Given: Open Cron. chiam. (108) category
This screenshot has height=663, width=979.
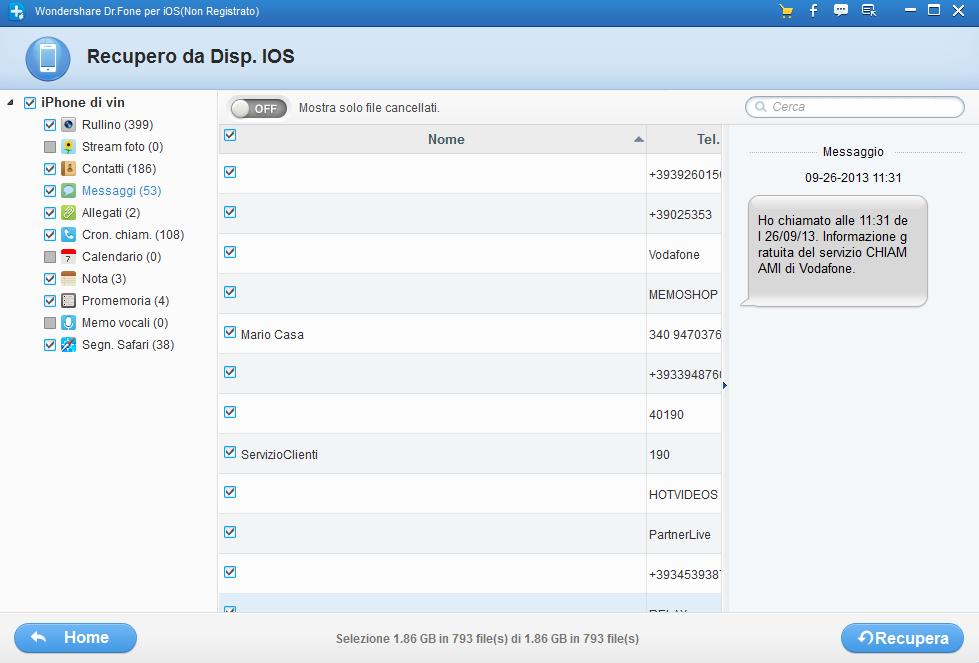Looking at the screenshot, I should 133,235.
